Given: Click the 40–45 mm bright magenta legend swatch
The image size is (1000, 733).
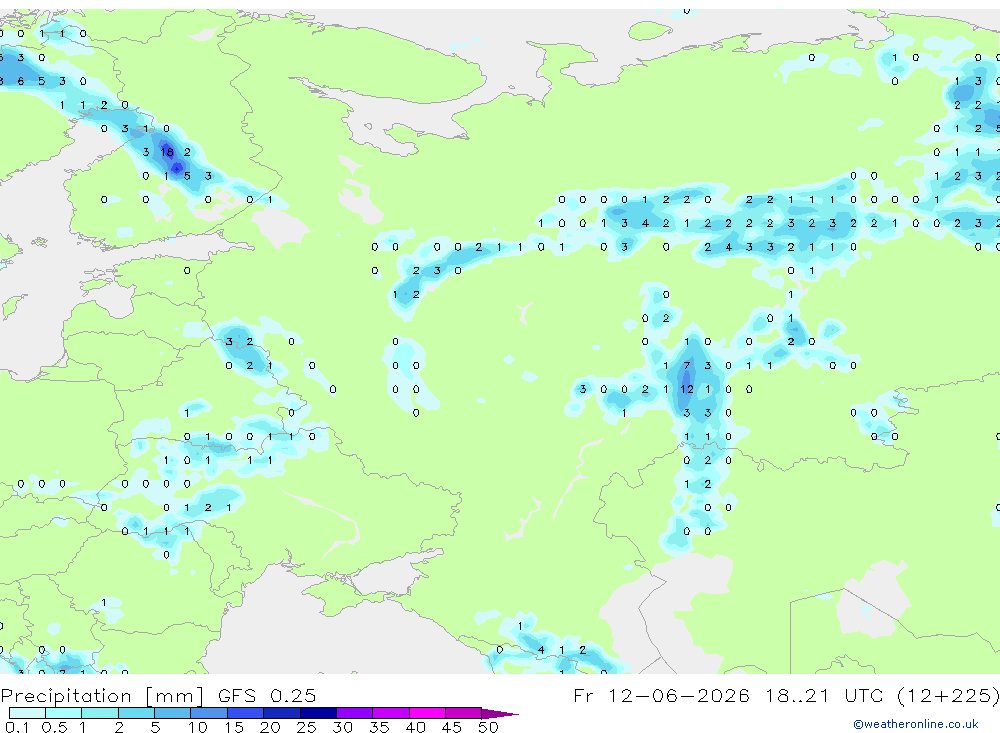Looking at the screenshot, I should [427, 713].
